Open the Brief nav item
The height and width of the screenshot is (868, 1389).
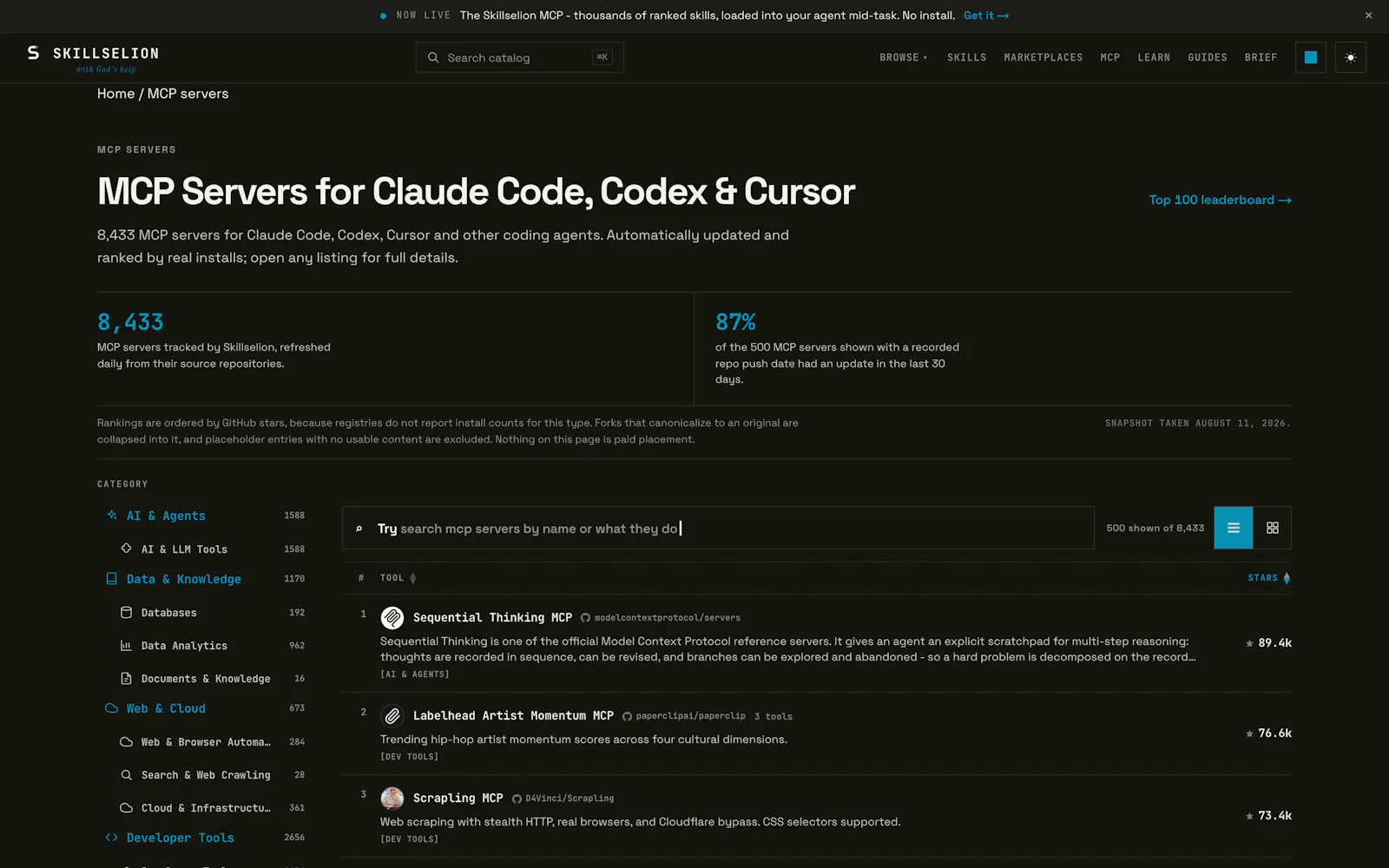pos(1261,57)
